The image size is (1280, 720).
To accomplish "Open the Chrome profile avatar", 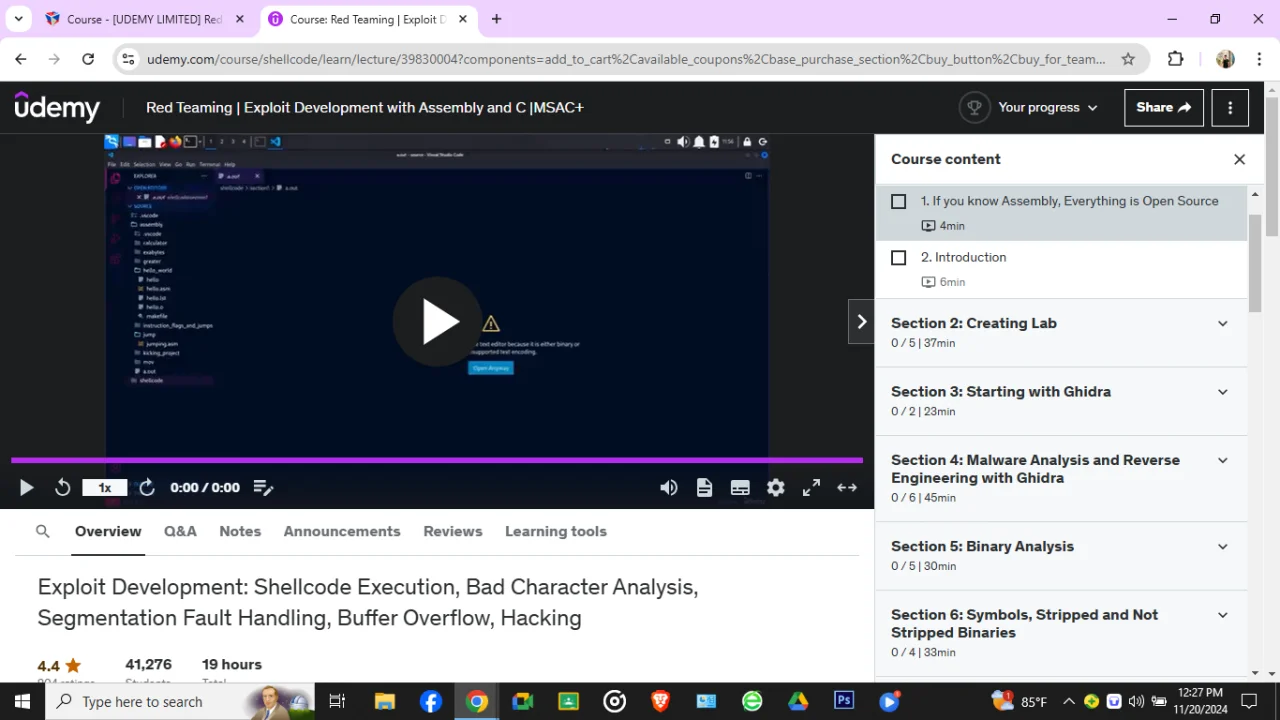I will point(1225,59).
